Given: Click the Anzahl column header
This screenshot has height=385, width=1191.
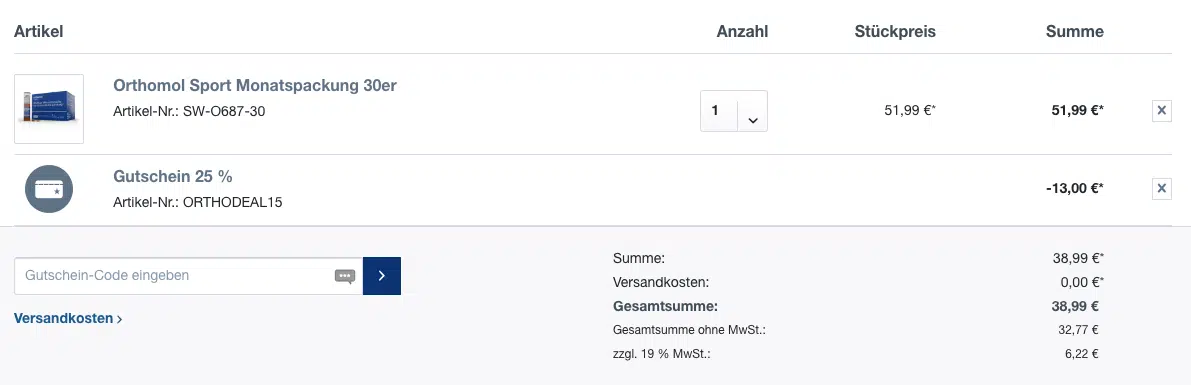Looking at the screenshot, I should (x=742, y=31).
